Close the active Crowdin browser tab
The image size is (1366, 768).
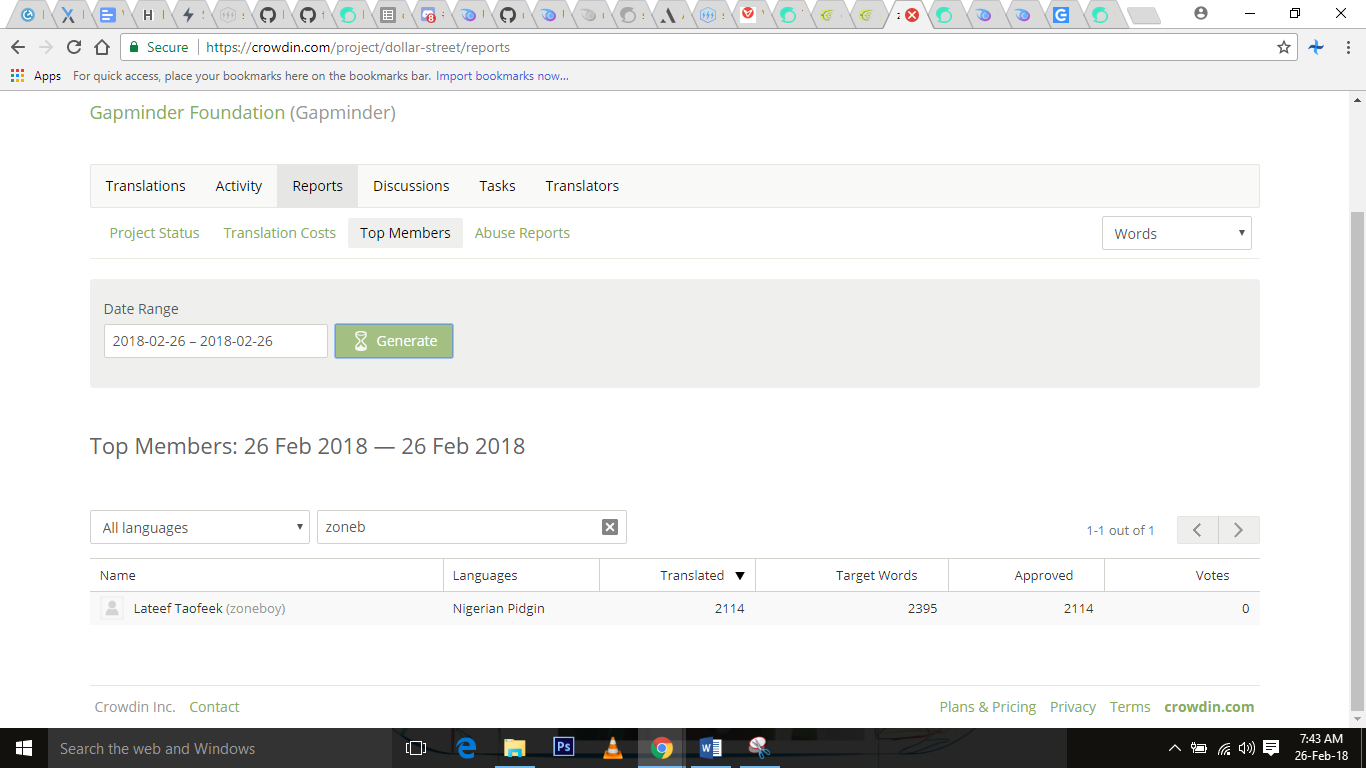tap(912, 15)
